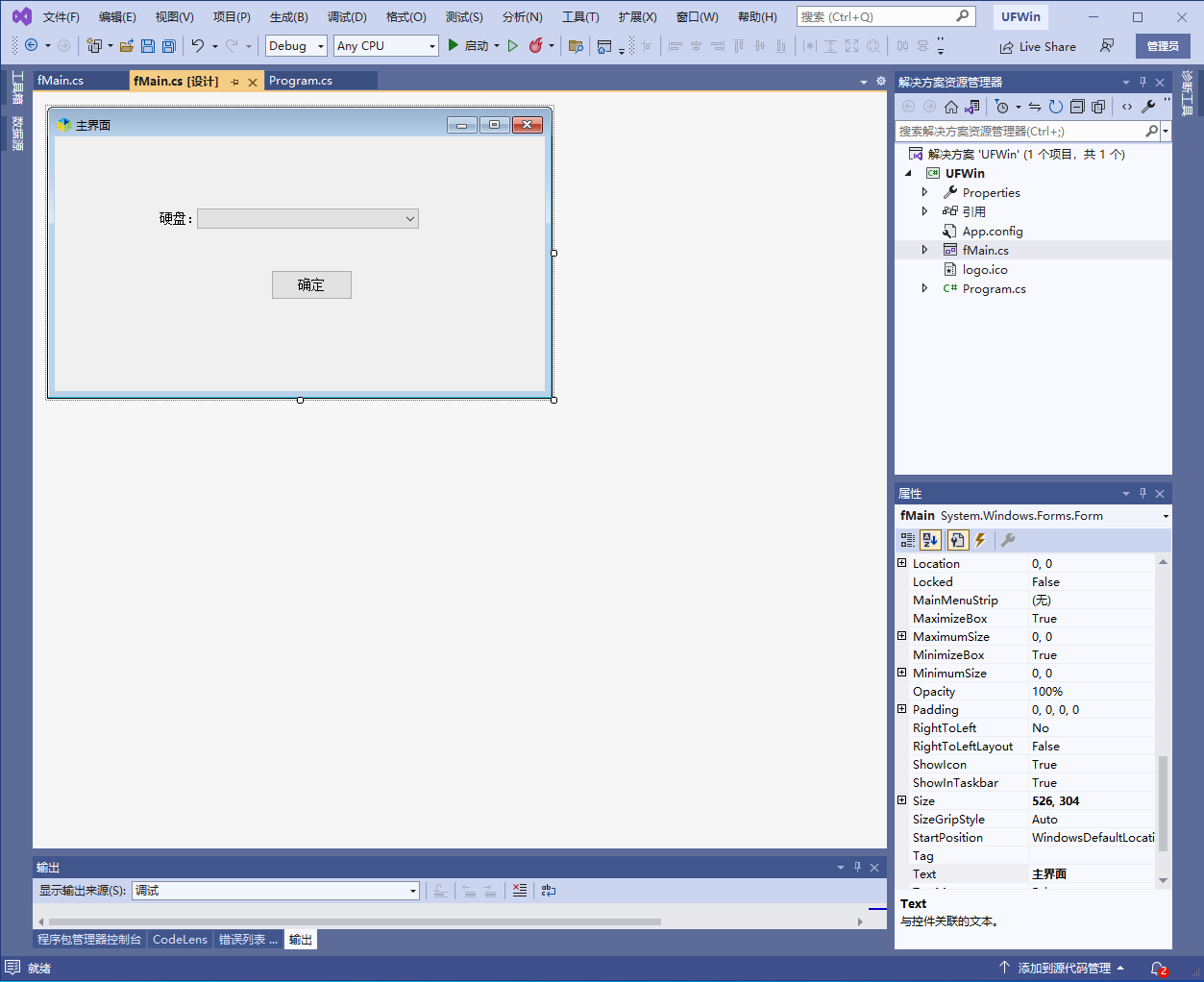Open the 工具(T) menu
The width and height of the screenshot is (1204, 982).
580,17
